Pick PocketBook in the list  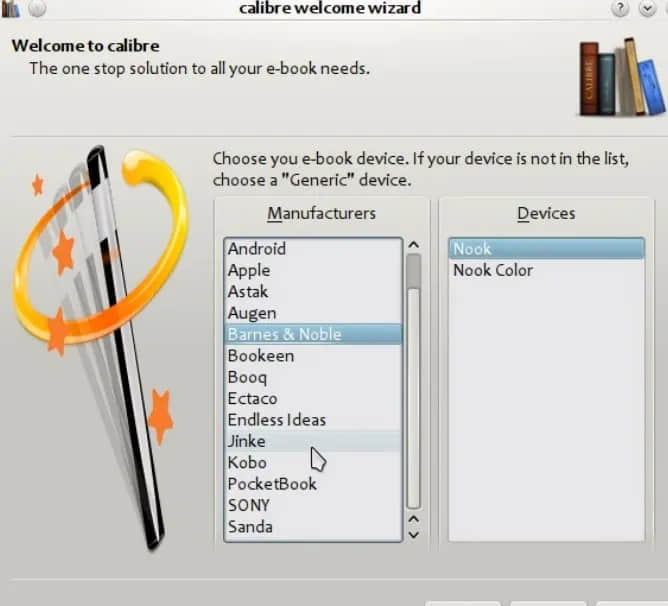313,484
